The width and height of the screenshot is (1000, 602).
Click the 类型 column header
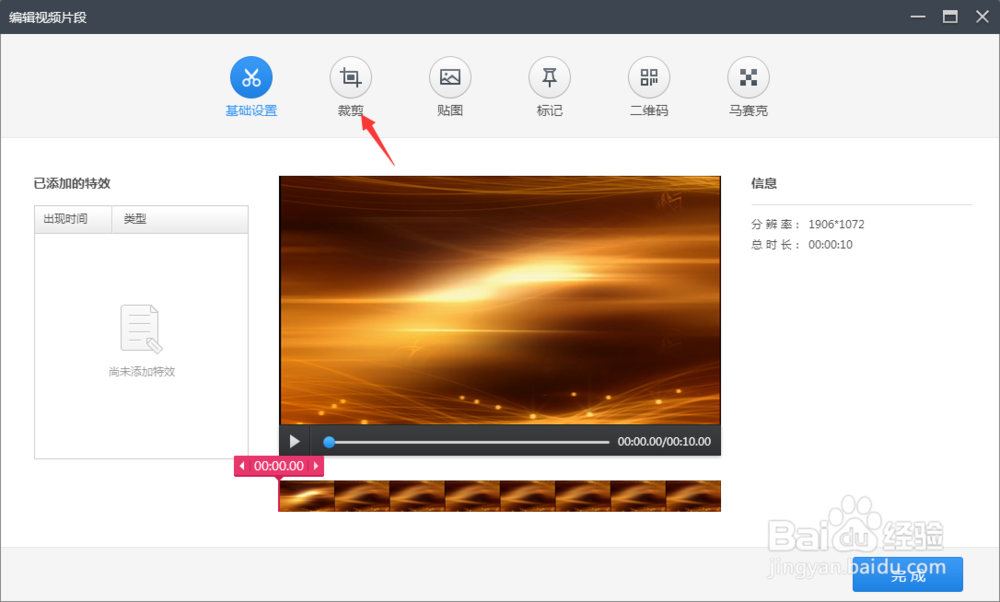180,219
